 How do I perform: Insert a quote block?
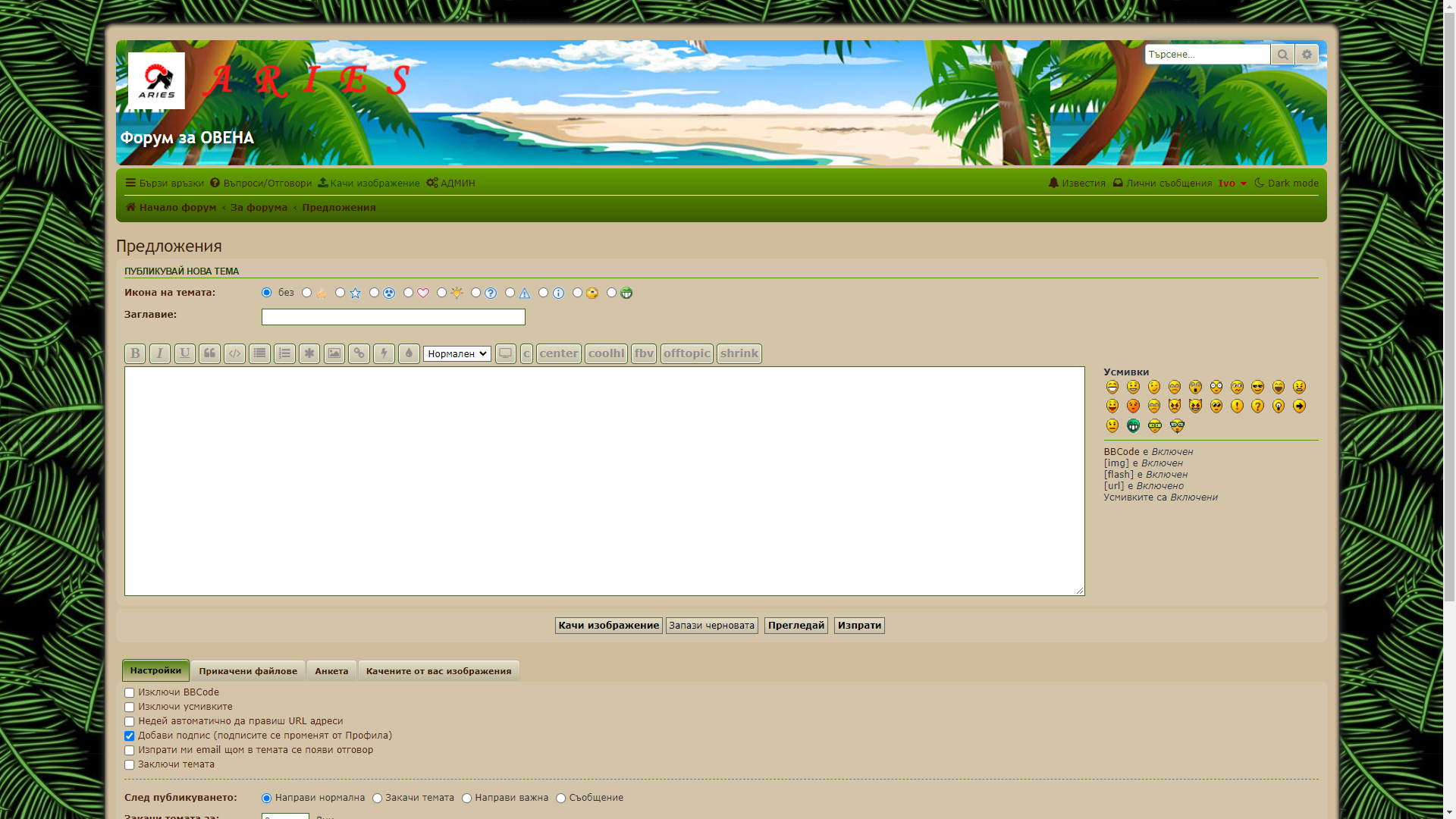click(209, 353)
